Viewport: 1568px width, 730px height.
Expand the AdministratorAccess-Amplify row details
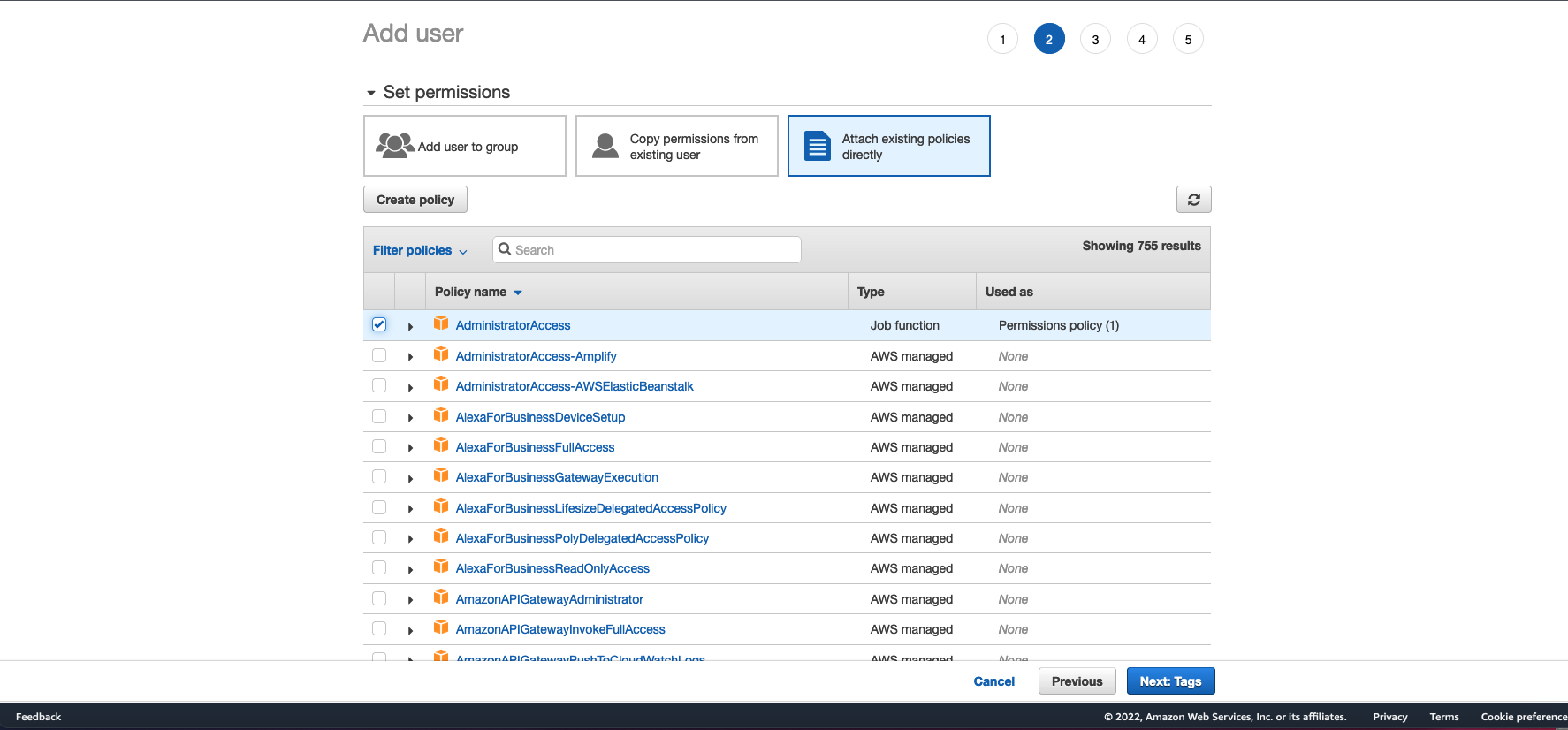click(410, 357)
